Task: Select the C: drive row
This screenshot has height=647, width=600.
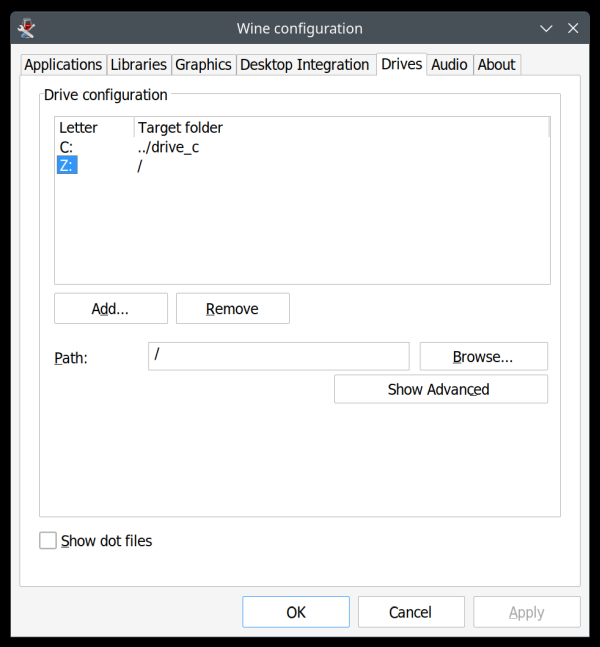Action: (x=302, y=147)
